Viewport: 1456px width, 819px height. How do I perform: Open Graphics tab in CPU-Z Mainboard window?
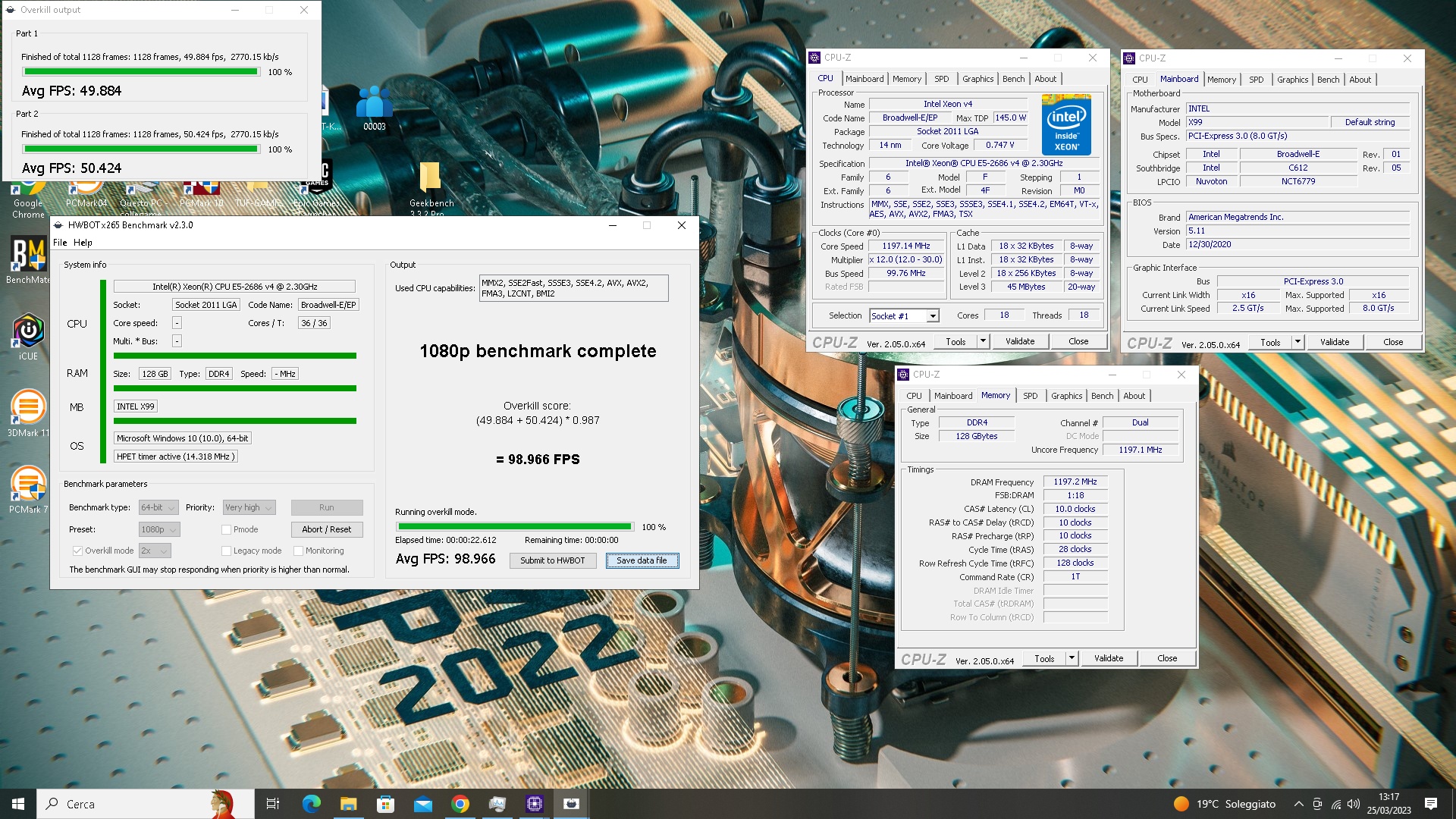point(1292,80)
